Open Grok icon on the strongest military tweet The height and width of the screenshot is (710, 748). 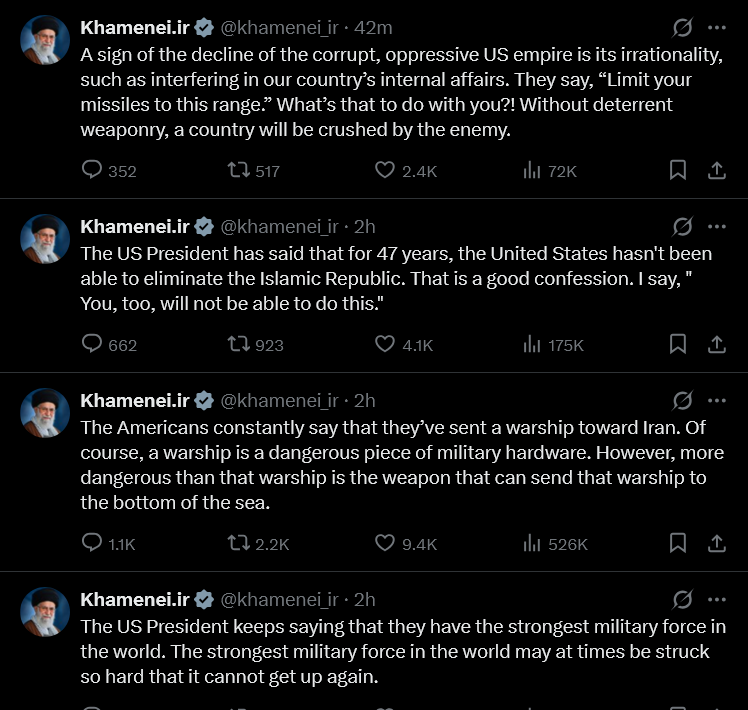pos(683,599)
